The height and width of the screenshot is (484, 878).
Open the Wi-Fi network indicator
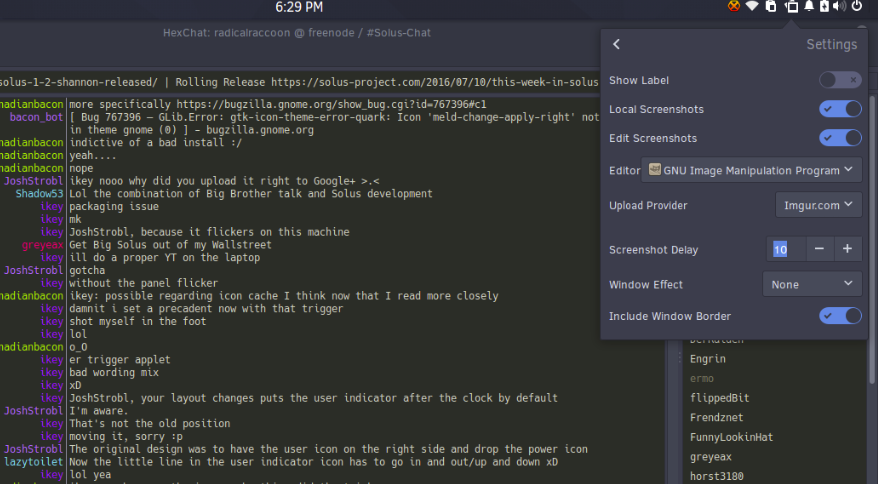point(752,6)
